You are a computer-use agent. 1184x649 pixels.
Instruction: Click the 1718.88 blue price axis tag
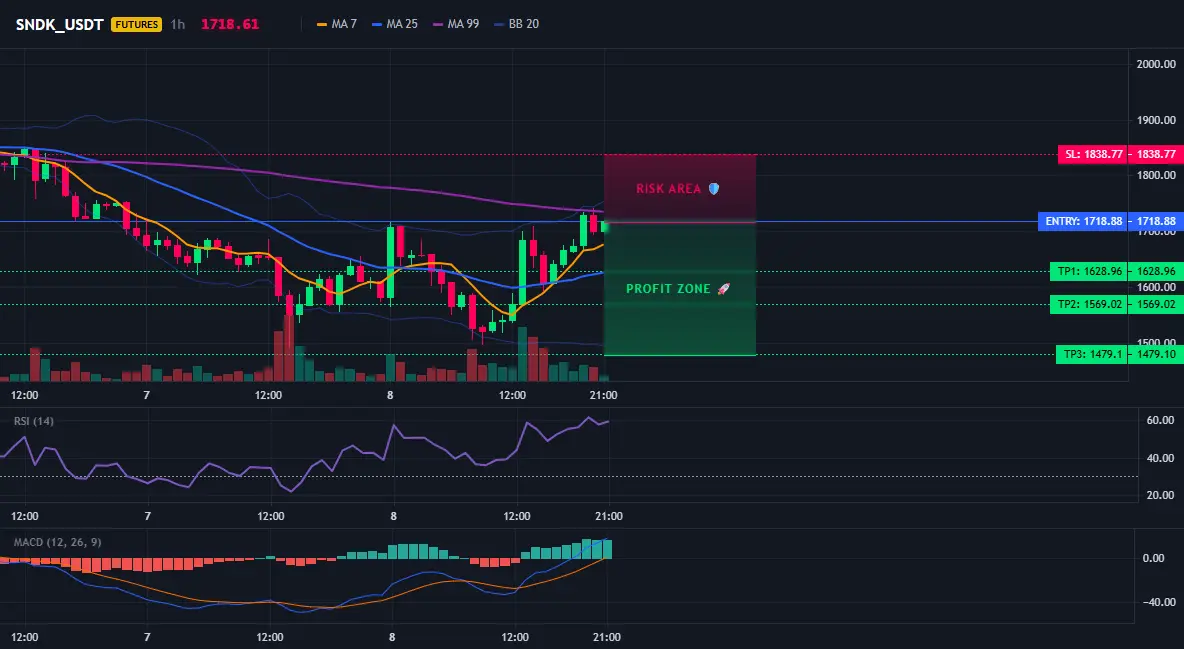pos(1156,221)
